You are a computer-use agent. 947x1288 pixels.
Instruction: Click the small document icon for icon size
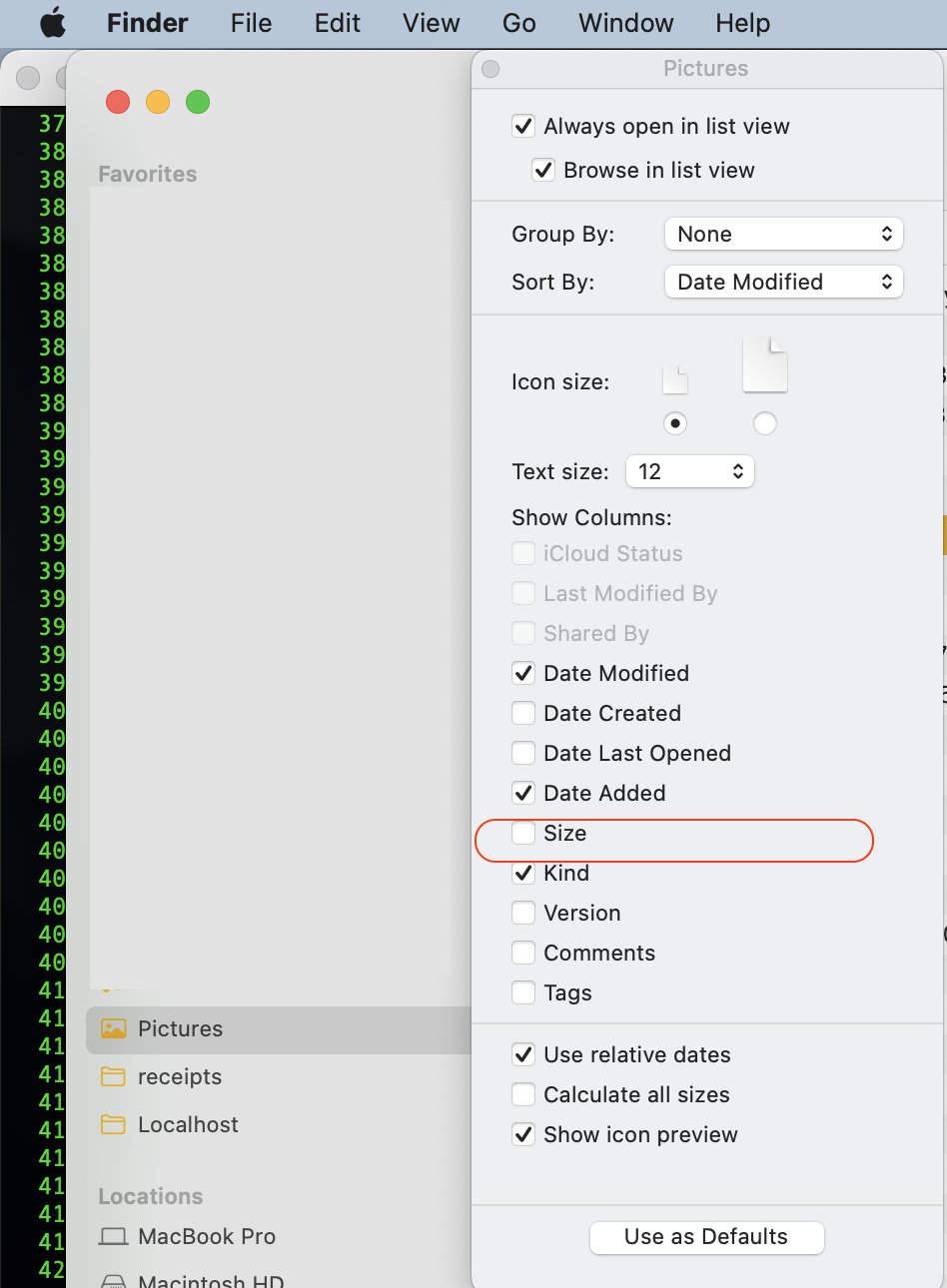[675, 380]
